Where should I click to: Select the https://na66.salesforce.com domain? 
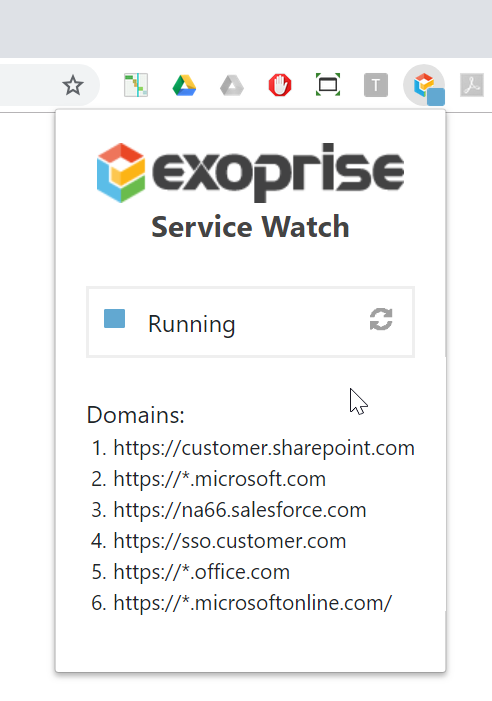[x=240, y=510]
